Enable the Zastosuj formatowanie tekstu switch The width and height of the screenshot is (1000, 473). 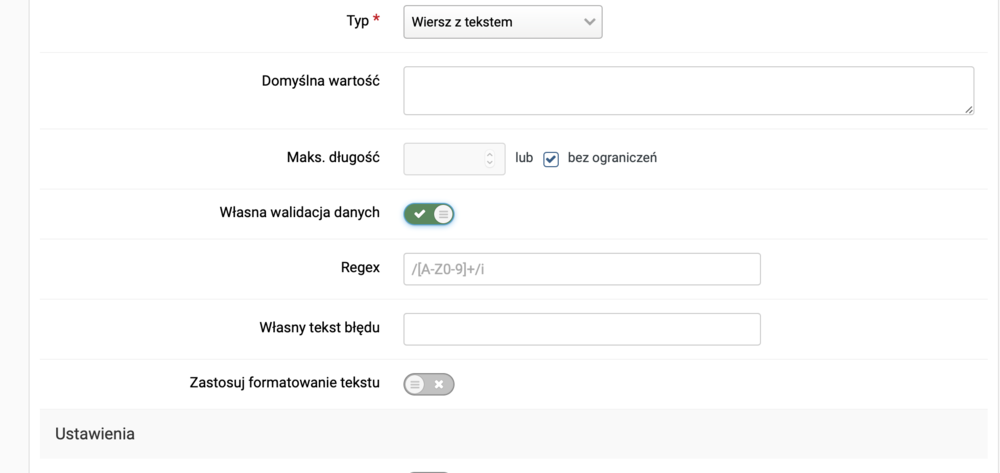pyautogui.click(x=429, y=384)
